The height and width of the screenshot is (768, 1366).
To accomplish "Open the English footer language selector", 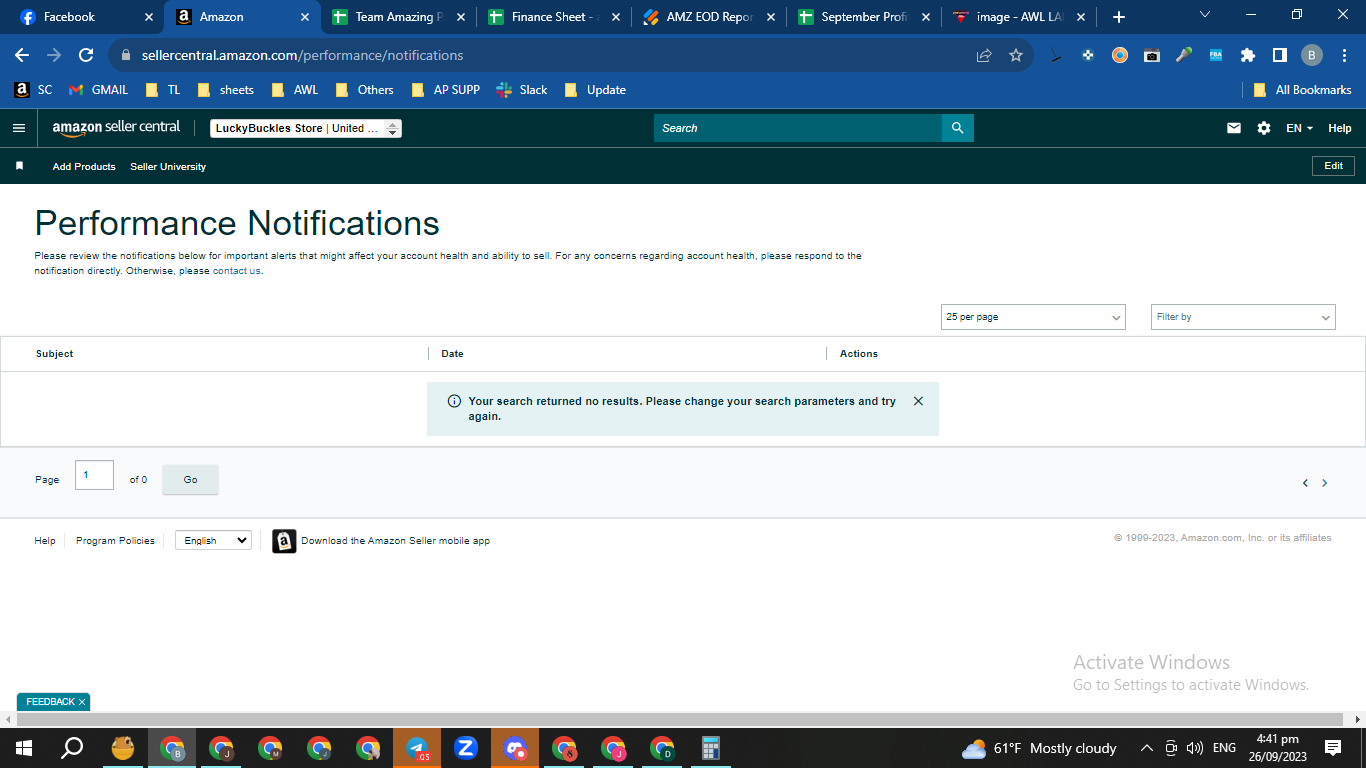I will coord(213,540).
